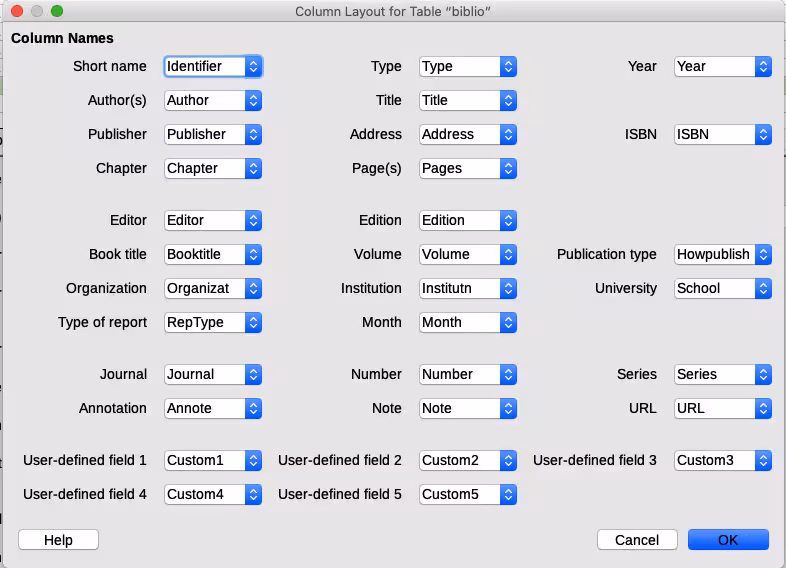786x568 pixels.
Task: Open the Address column dropdown
Action: [468, 134]
